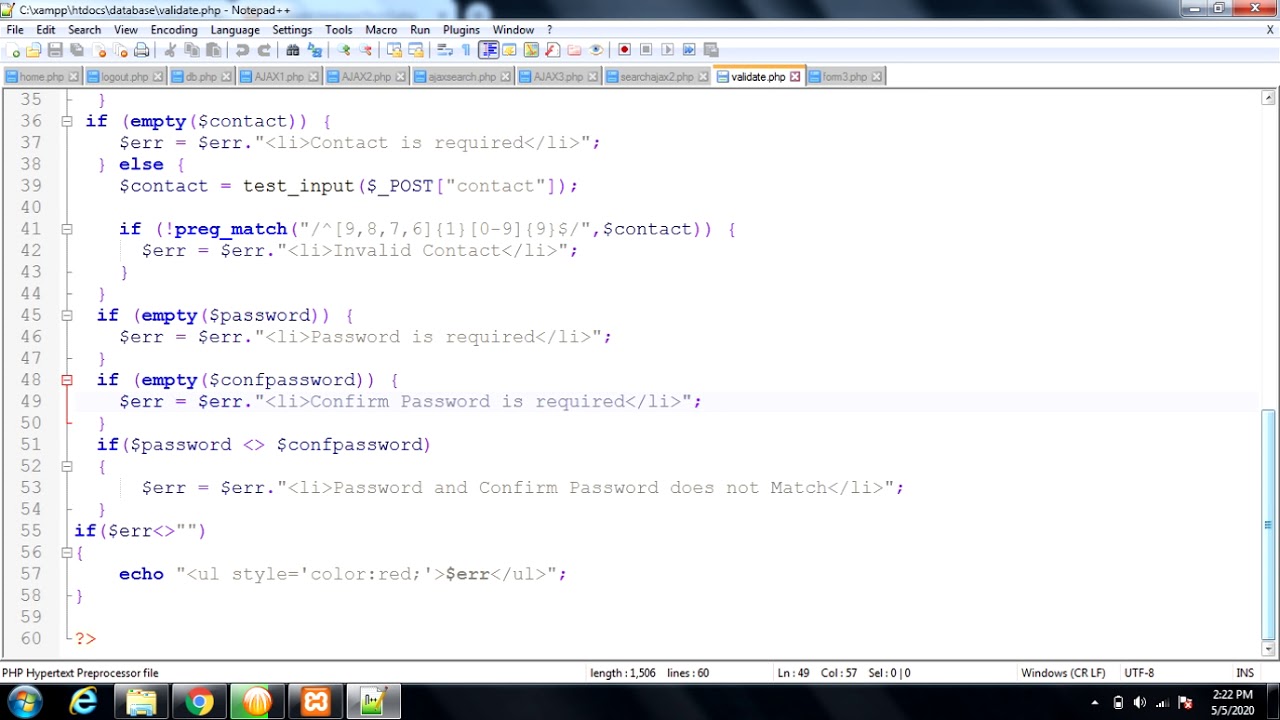1280x720 pixels.
Task: Toggle INS insert mode in status bar
Action: click(x=1244, y=673)
